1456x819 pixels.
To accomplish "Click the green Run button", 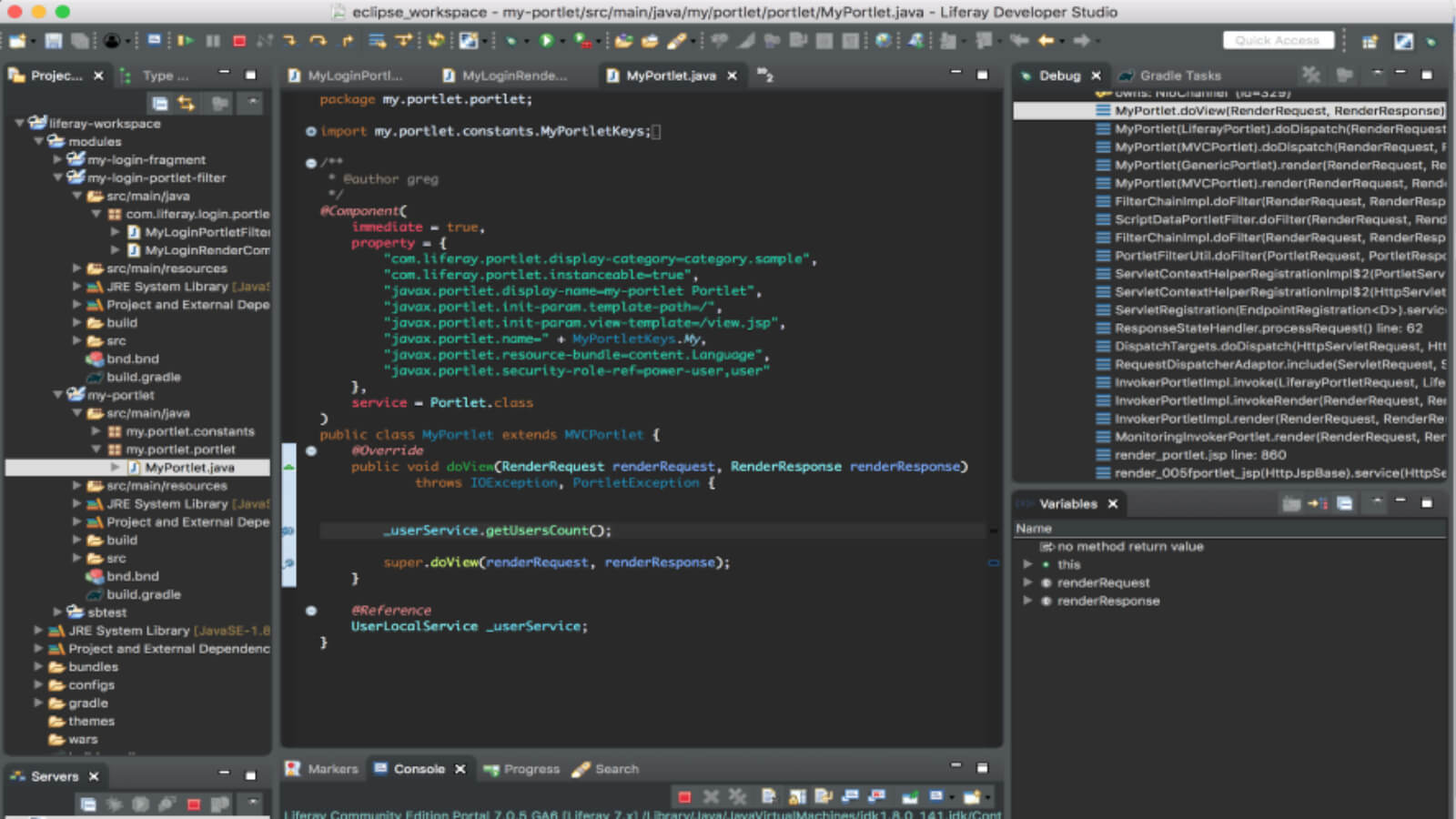I will 547,41.
